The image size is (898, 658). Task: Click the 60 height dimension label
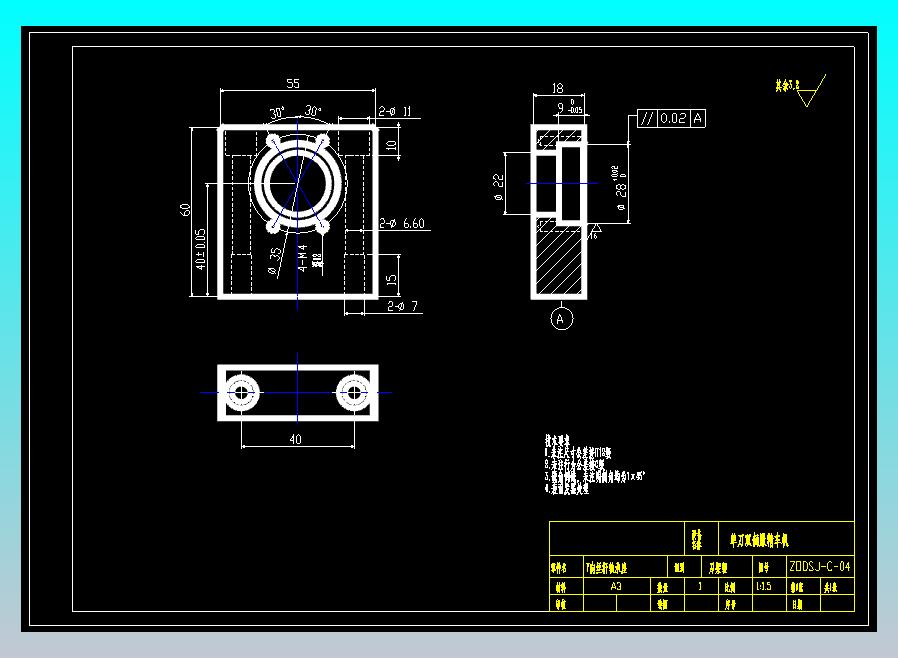coord(186,210)
